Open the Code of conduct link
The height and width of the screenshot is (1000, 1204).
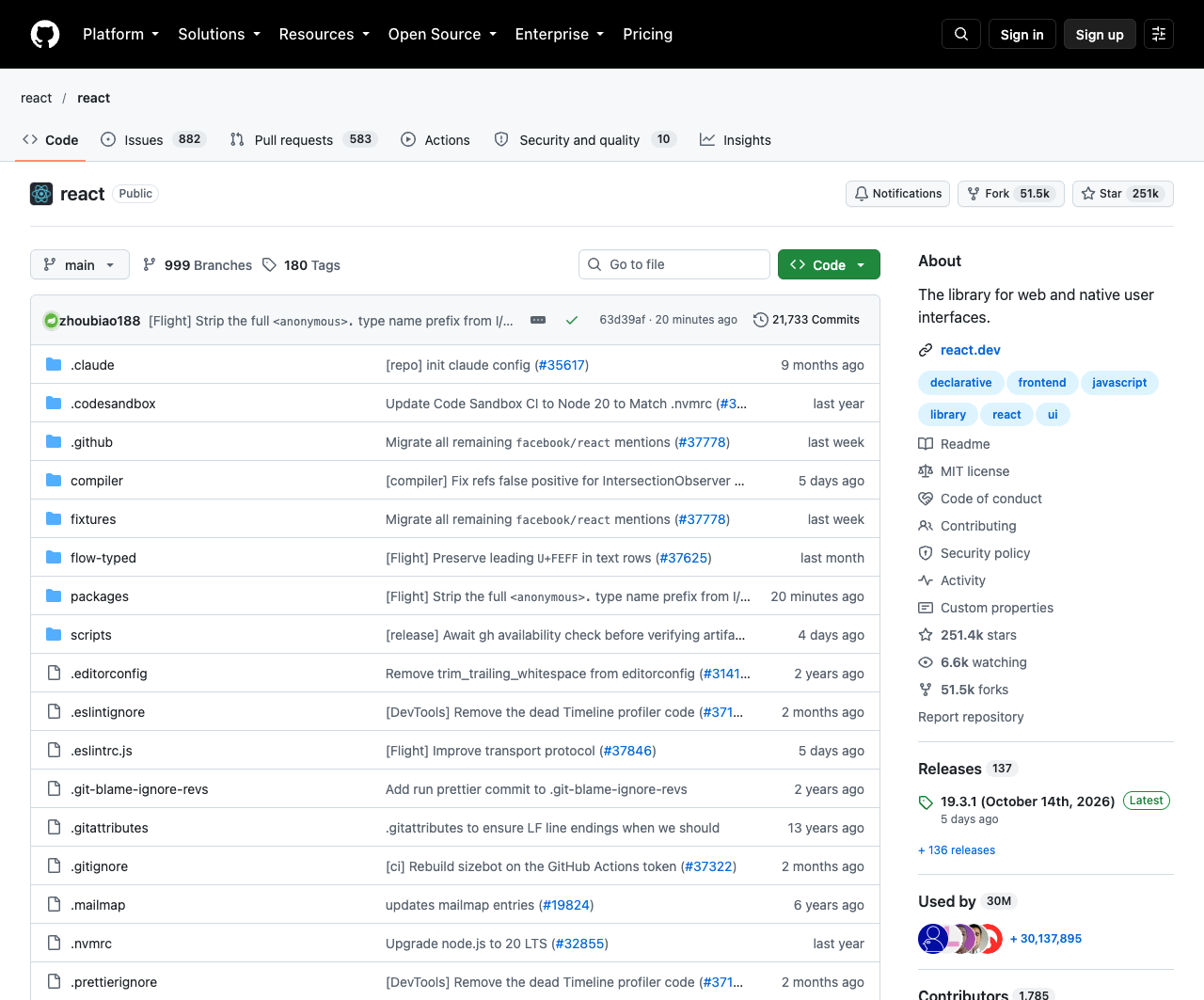point(980,499)
